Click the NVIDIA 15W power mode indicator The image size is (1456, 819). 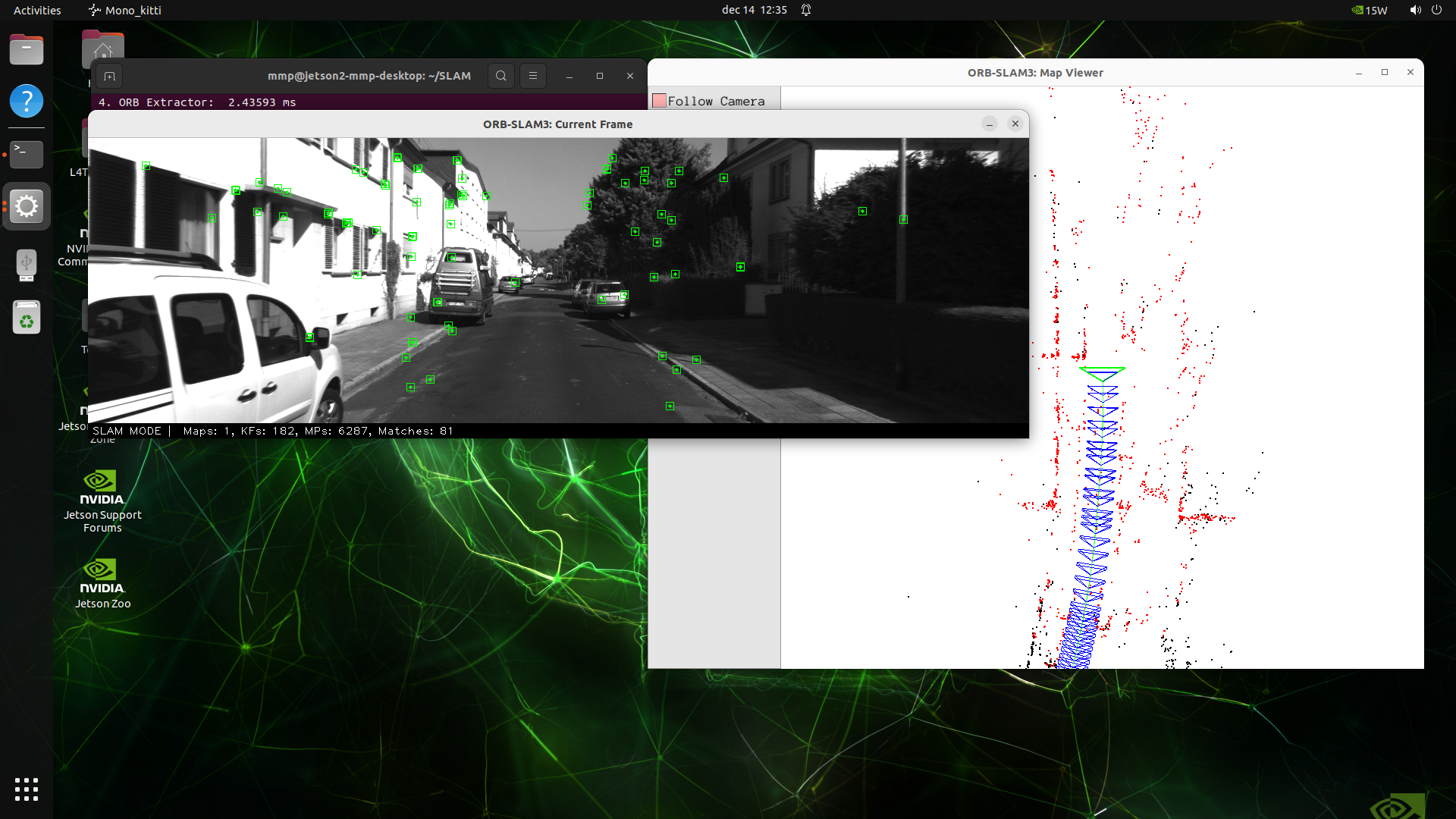(1370, 10)
